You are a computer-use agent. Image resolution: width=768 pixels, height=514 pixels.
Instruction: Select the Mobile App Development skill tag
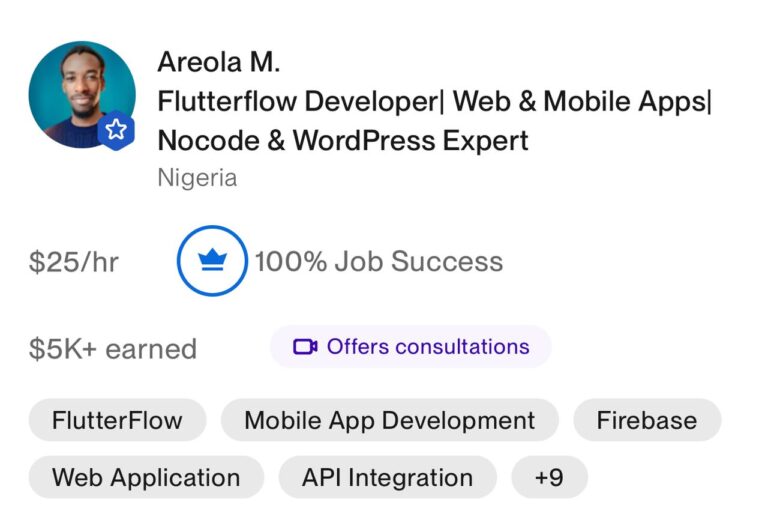coord(390,420)
